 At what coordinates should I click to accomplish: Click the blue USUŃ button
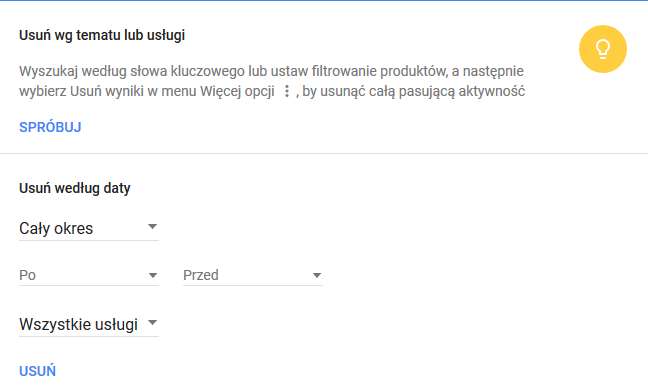click(37, 371)
